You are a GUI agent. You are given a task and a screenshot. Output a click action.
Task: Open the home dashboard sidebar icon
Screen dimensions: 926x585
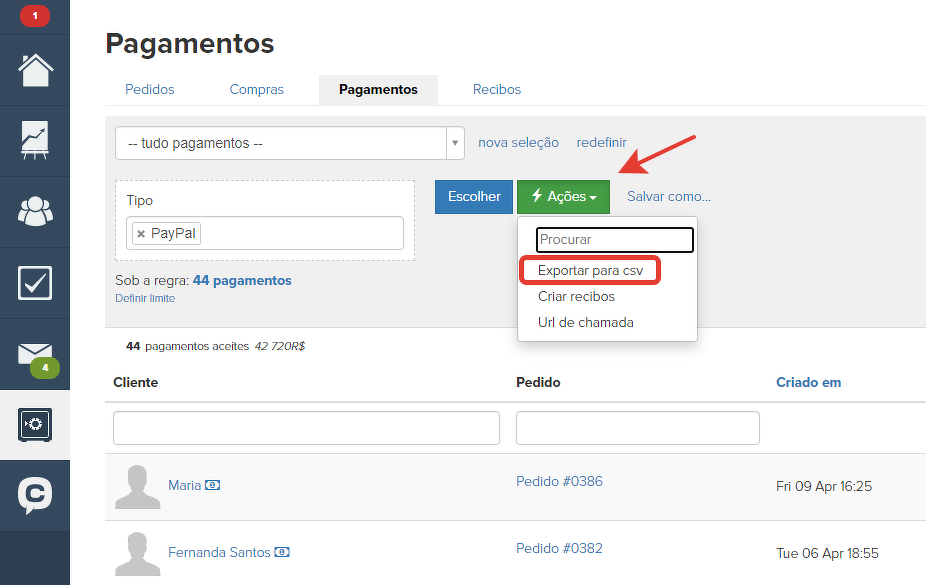35,70
